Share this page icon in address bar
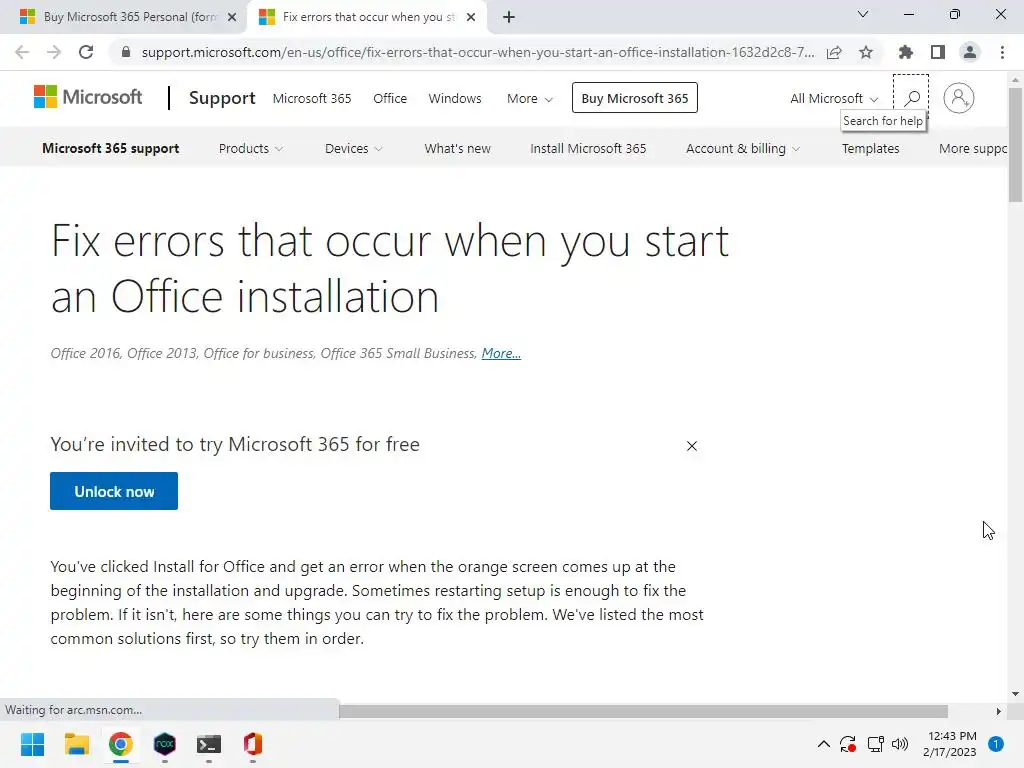1024x768 pixels. 834,52
